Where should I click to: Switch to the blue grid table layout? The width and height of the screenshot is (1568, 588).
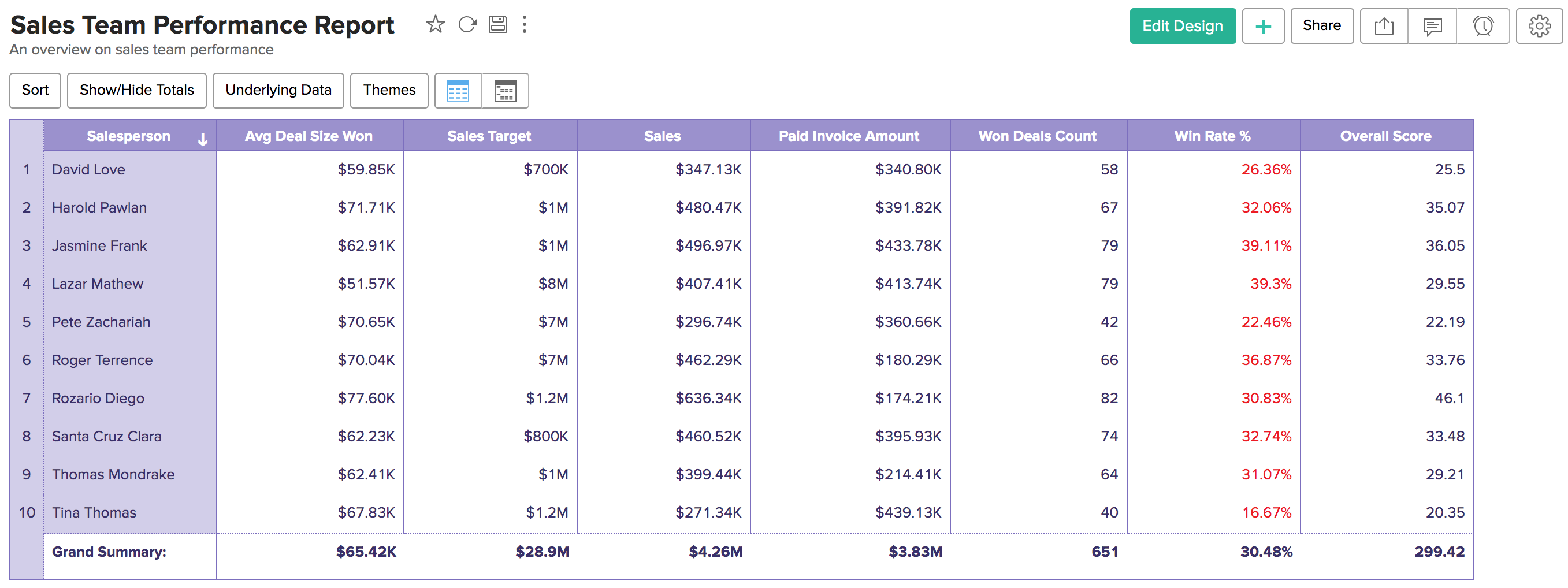tap(458, 91)
